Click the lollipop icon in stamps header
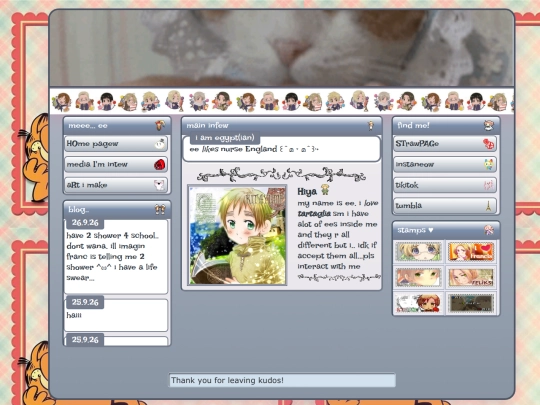This screenshot has height=405, width=540. tap(489, 230)
